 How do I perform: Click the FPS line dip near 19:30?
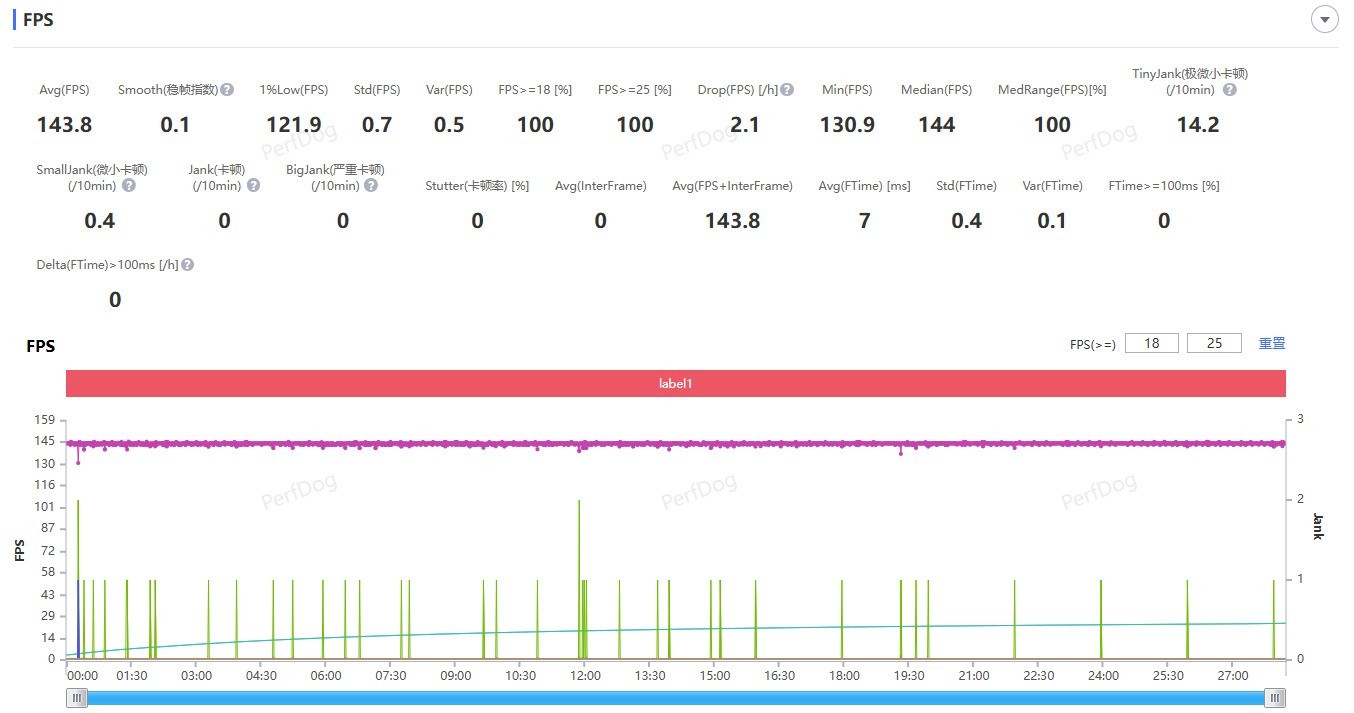(900, 453)
